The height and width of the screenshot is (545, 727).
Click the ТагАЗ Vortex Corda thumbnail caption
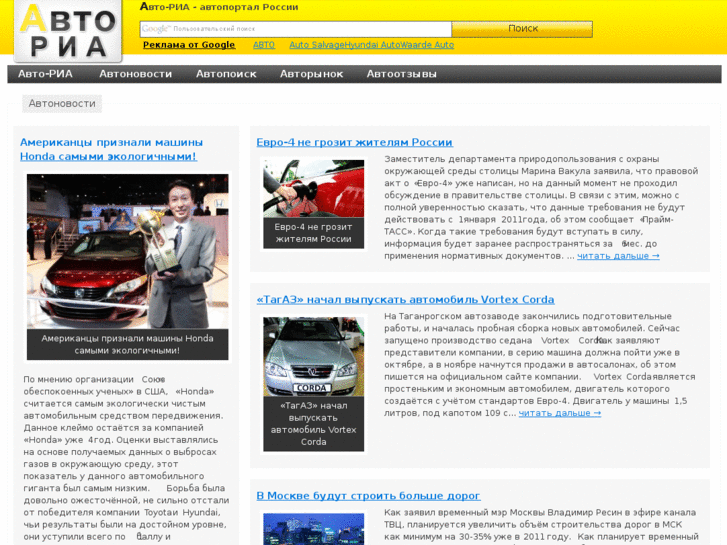coord(313,423)
